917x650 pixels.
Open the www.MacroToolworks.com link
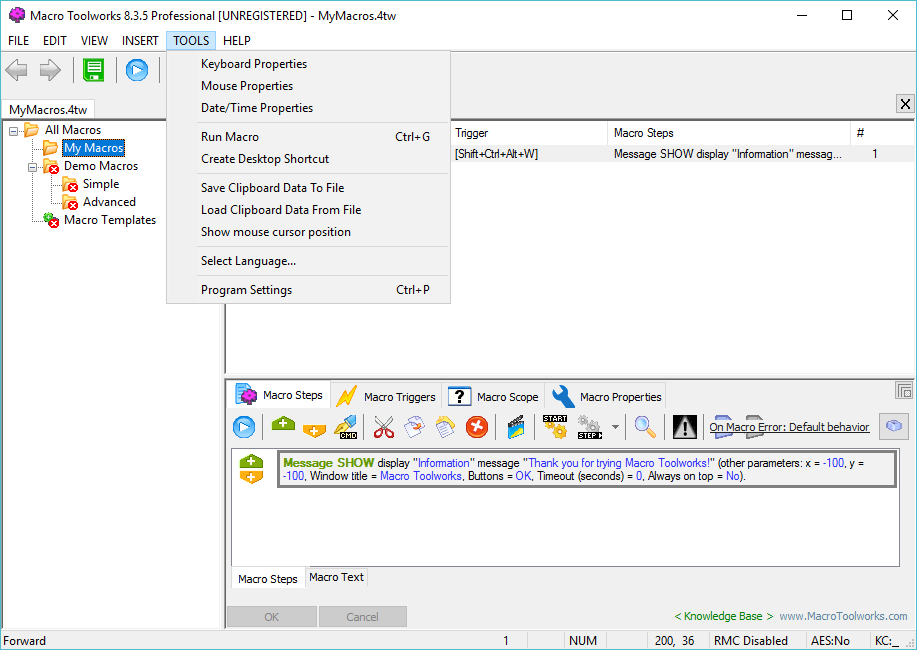tap(843, 616)
